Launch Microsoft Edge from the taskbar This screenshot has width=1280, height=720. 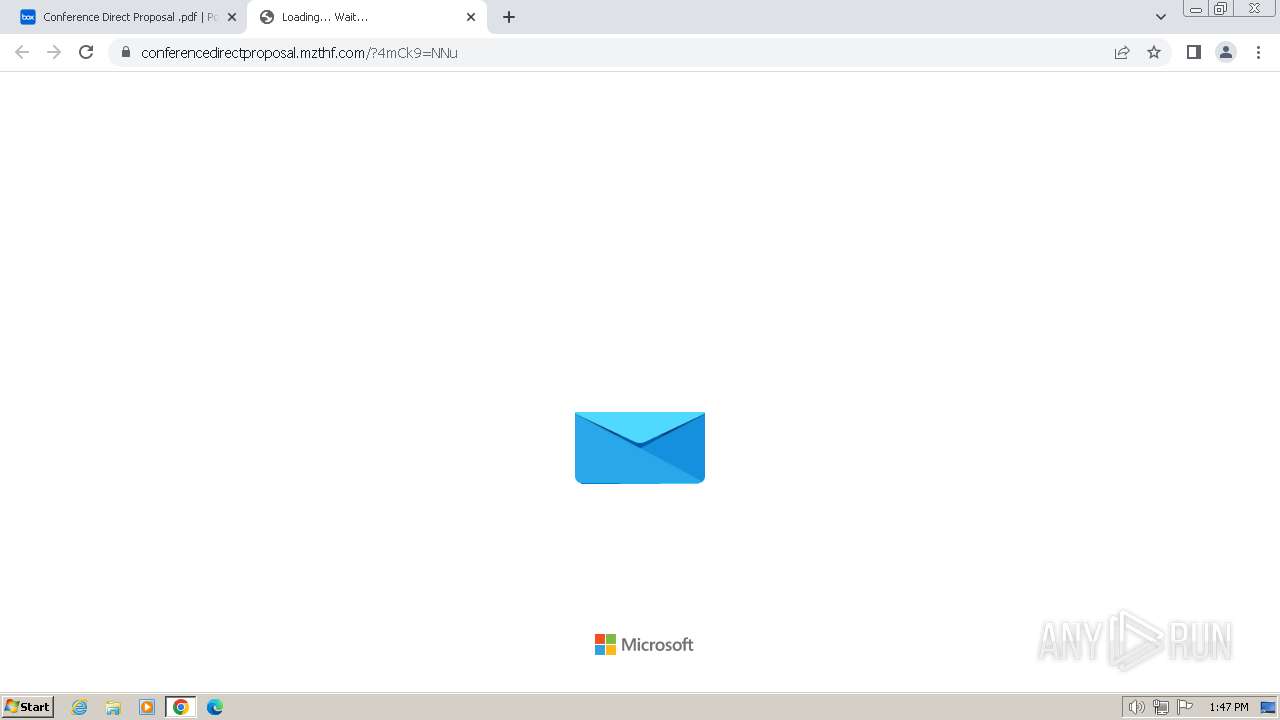click(x=215, y=707)
